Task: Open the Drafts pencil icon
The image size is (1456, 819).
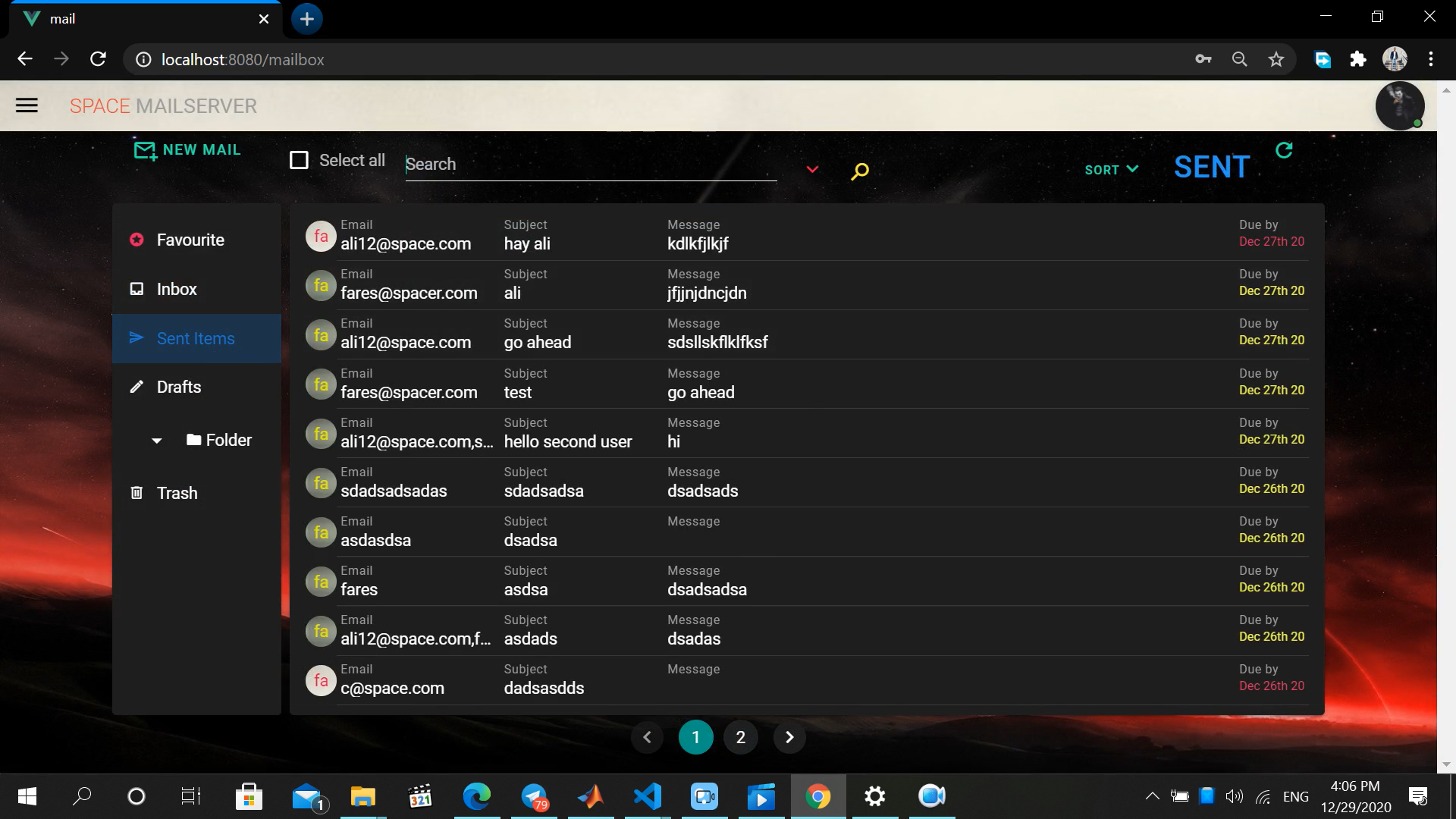Action: tap(136, 387)
